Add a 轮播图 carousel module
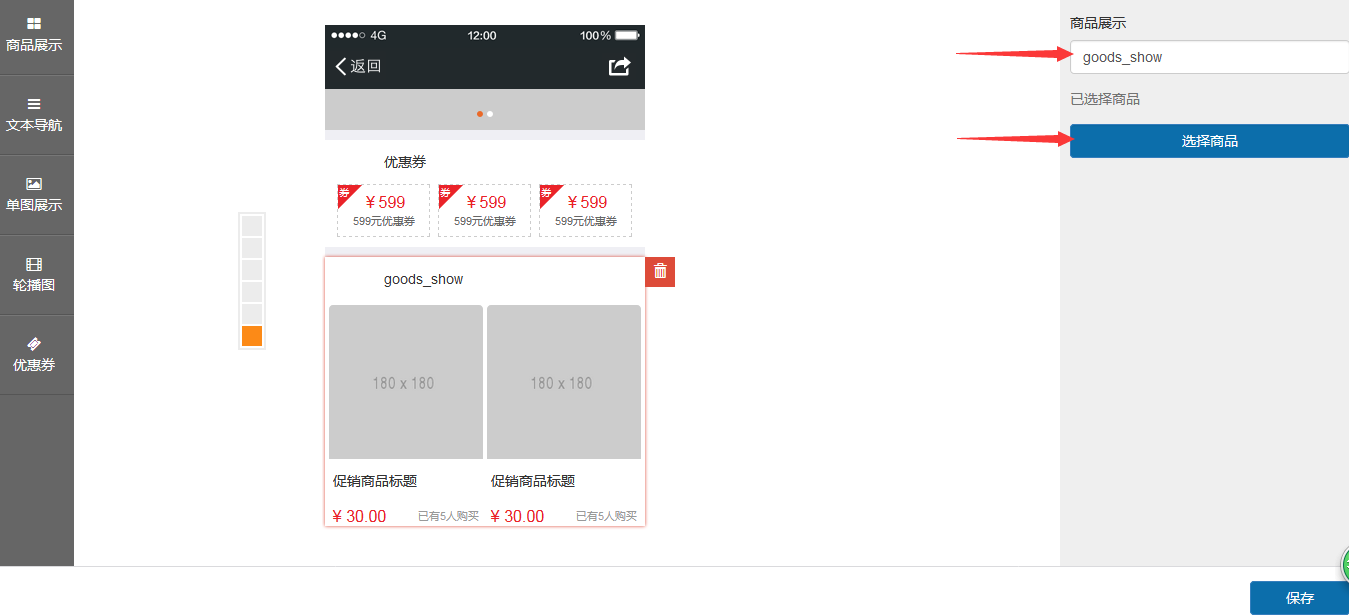This screenshot has height=616, width=1349. tap(34, 274)
